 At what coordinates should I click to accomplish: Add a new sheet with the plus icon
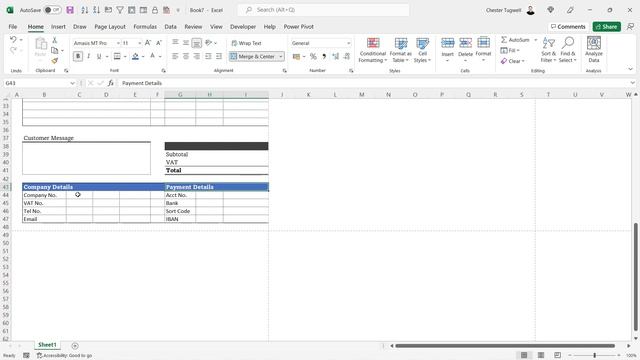click(x=75, y=346)
